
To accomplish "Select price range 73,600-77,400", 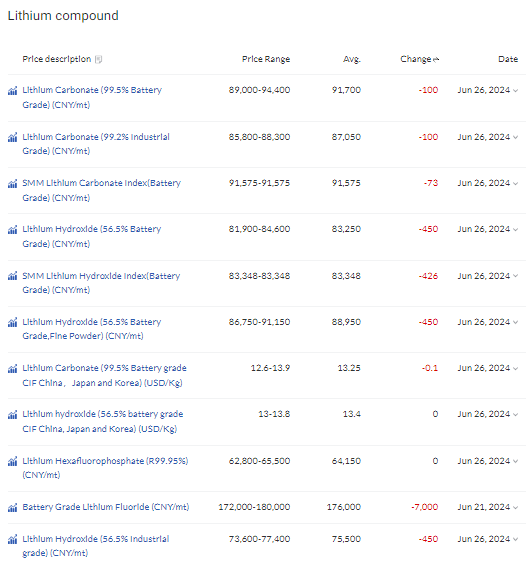I will click(259, 539).
